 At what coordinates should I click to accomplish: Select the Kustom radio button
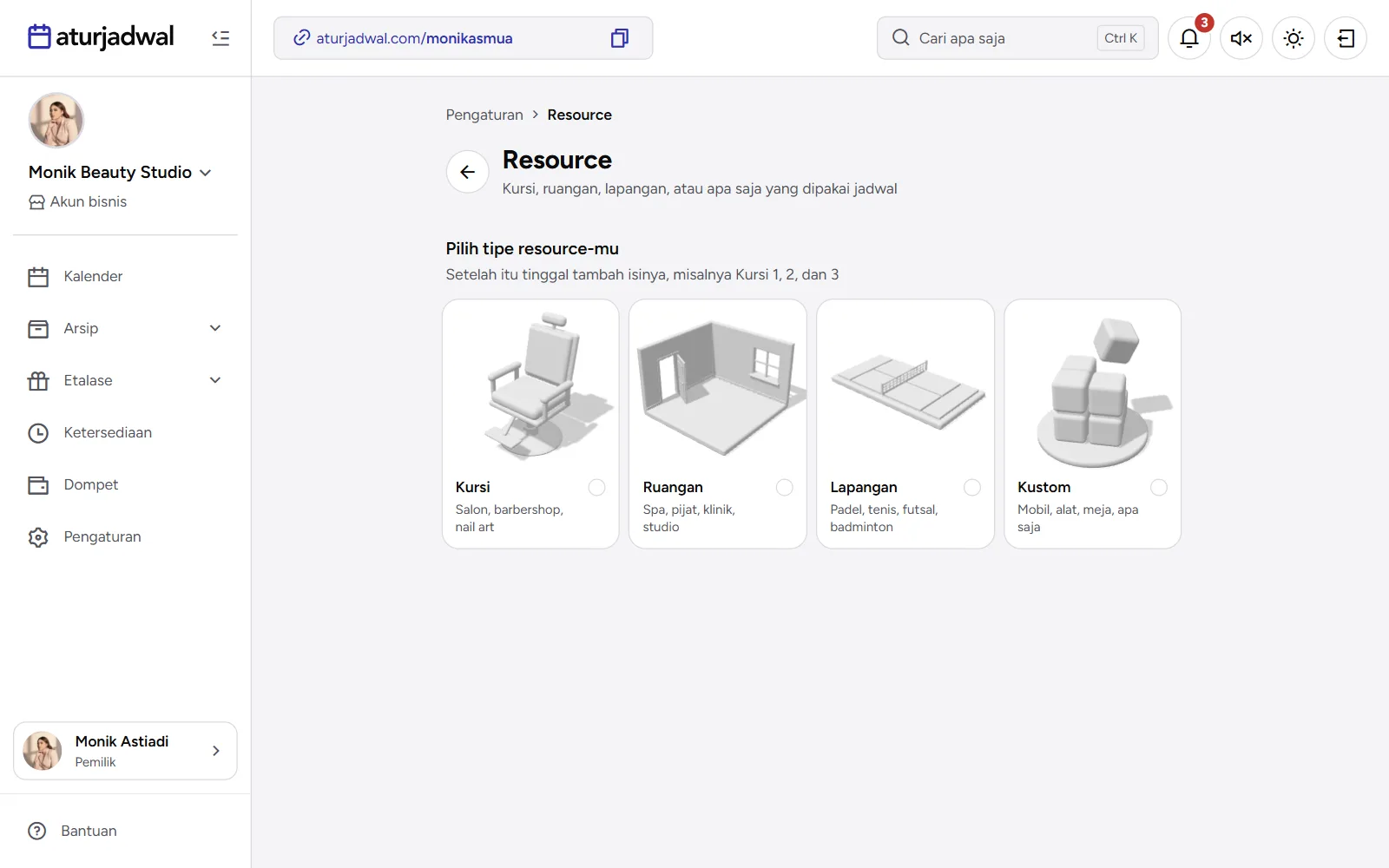1159,488
